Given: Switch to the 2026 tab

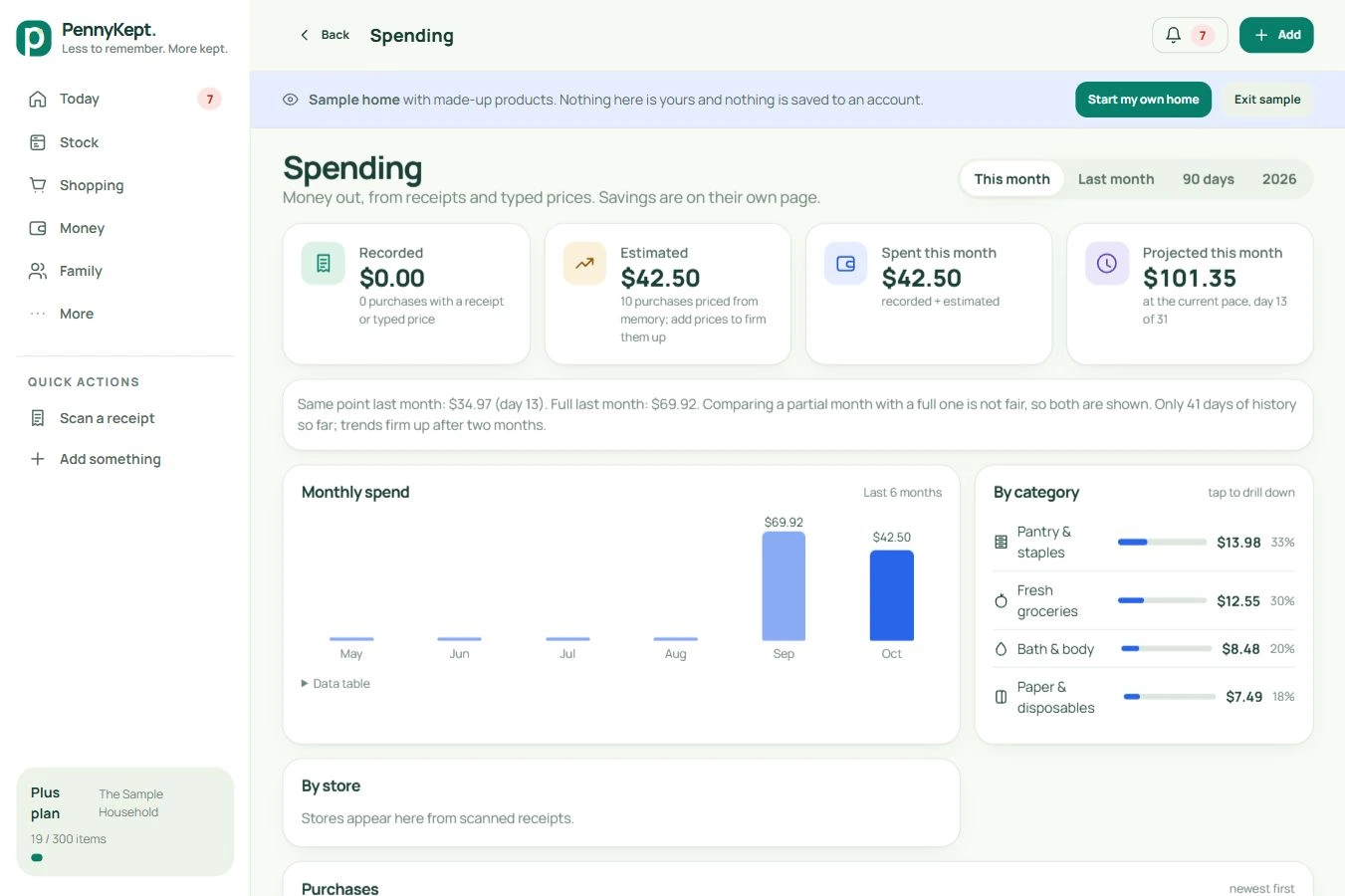Looking at the screenshot, I should pos(1279,179).
